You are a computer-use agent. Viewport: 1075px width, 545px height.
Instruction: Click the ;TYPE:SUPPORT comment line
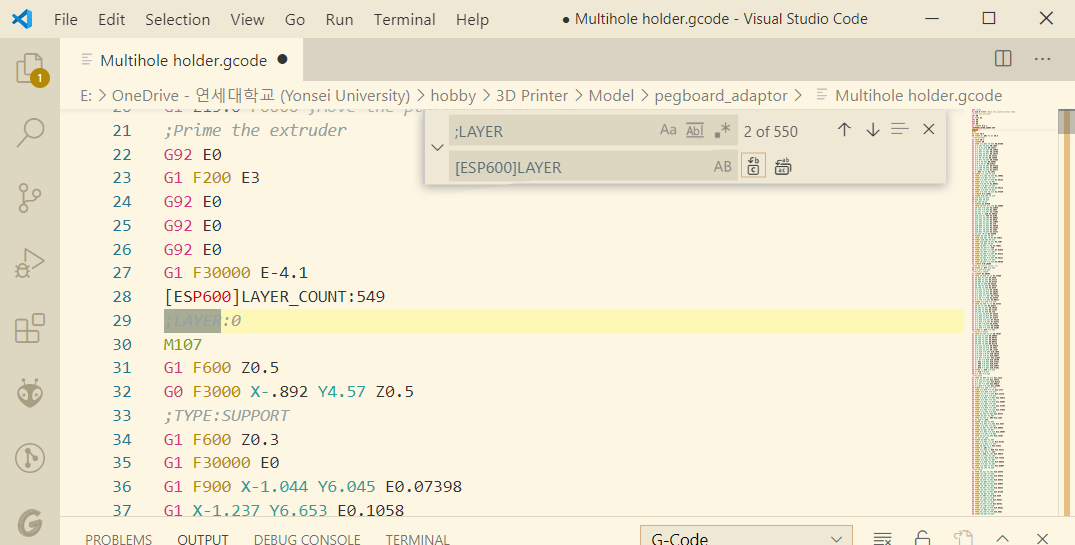pyautogui.click(x=226, y=415)
